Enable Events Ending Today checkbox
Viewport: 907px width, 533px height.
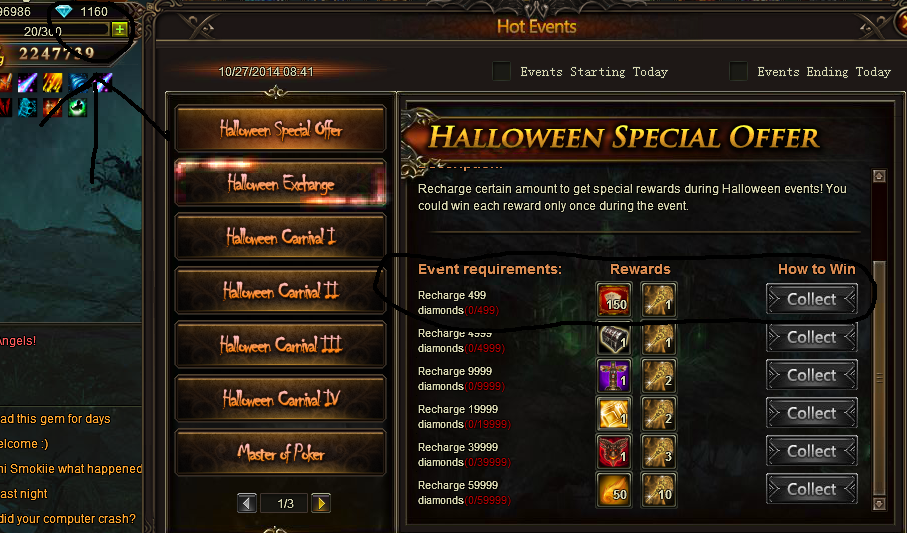point(738,71)
